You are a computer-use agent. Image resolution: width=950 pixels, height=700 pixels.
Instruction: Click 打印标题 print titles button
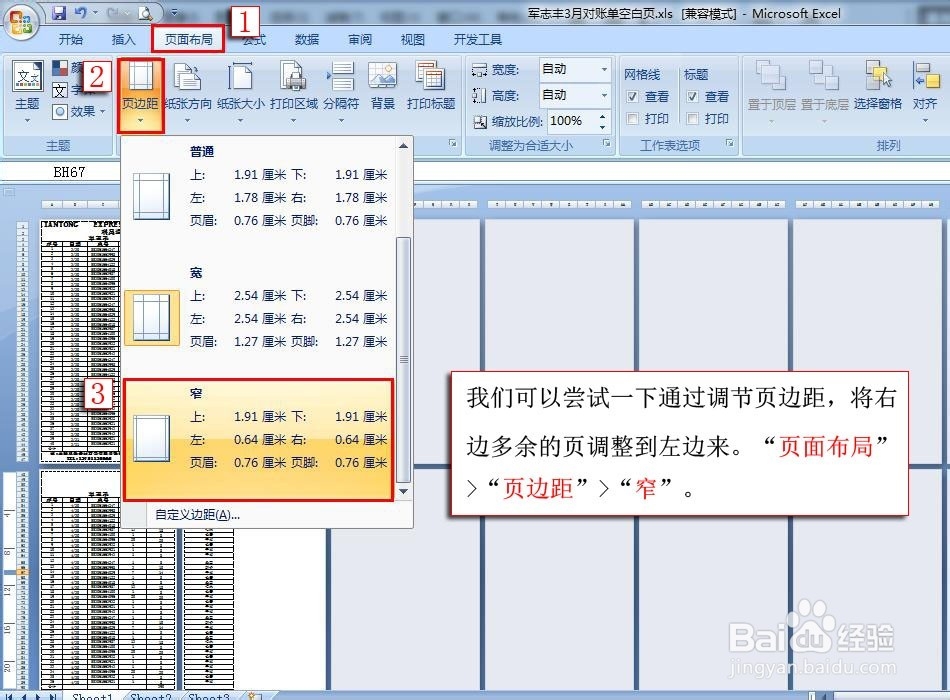tap(431, 86)
